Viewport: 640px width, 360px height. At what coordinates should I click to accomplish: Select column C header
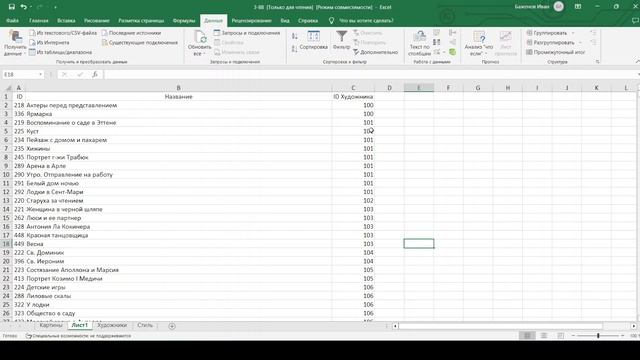pos(353,88)
